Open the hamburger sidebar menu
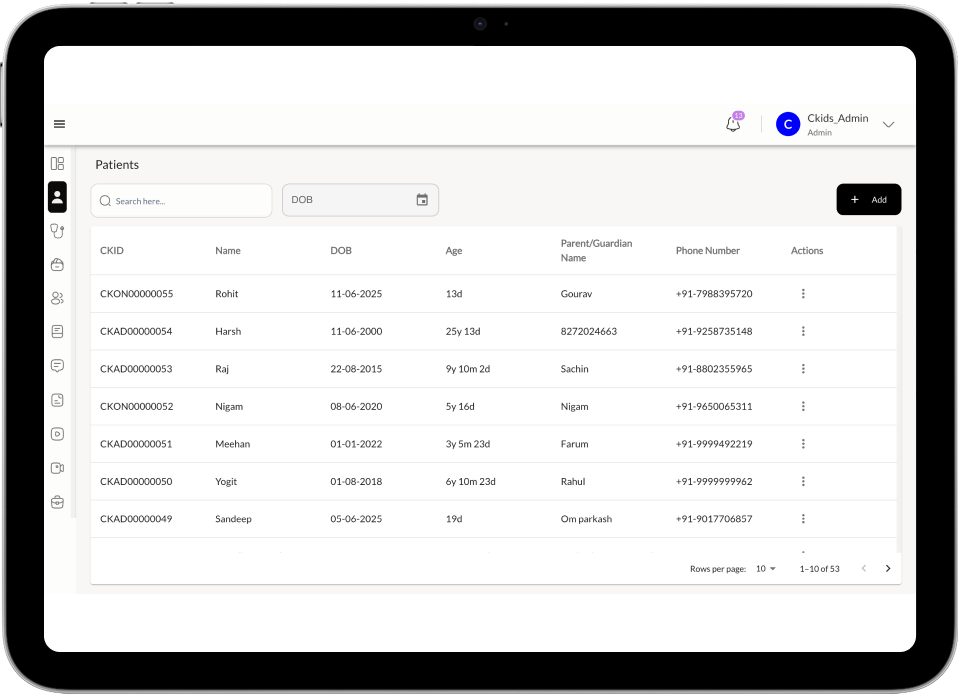958x696 pixels. pyautogui.click(x=59, y=124)
